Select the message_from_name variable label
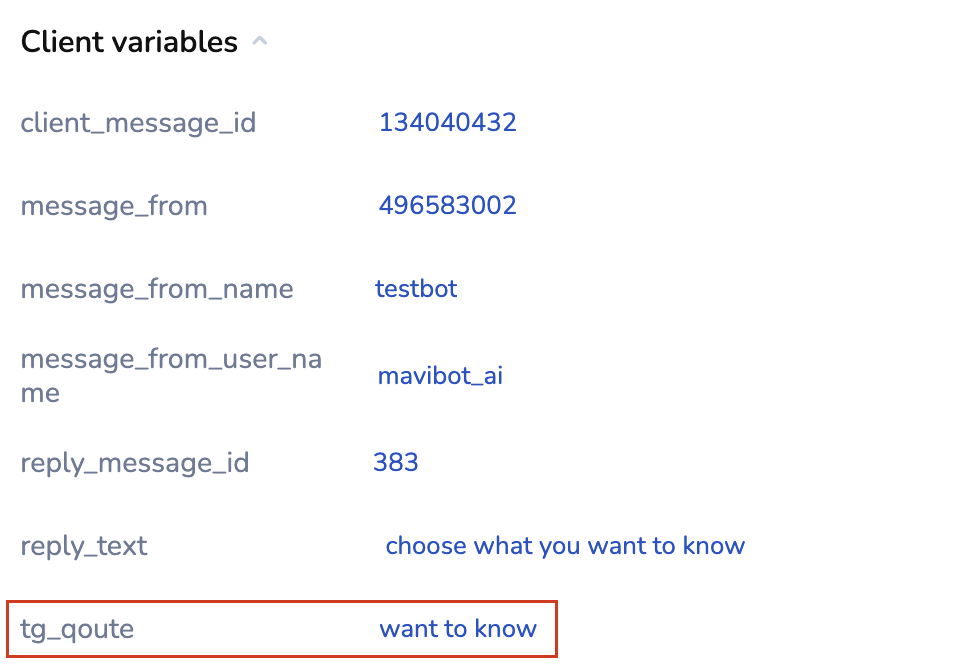Image resolution: width=970 pixels, height=668 pixels. tap(157, 289)
